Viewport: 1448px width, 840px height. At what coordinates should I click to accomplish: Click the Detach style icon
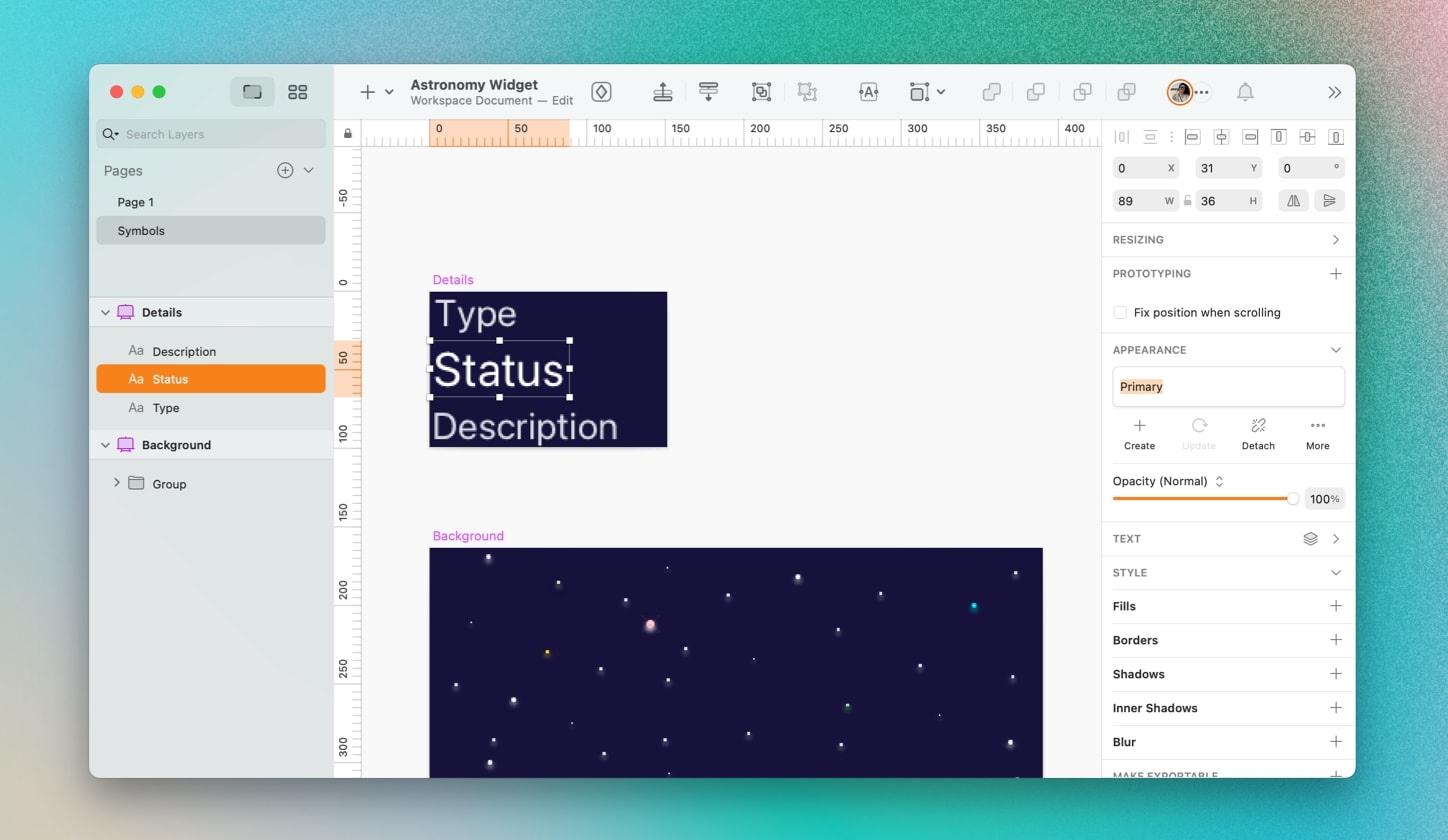pyautogui.click(x=1258, y=426)
